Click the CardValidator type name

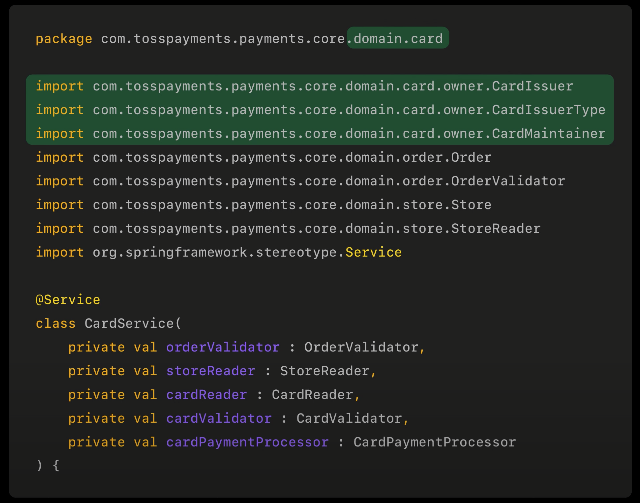[349, 418]
